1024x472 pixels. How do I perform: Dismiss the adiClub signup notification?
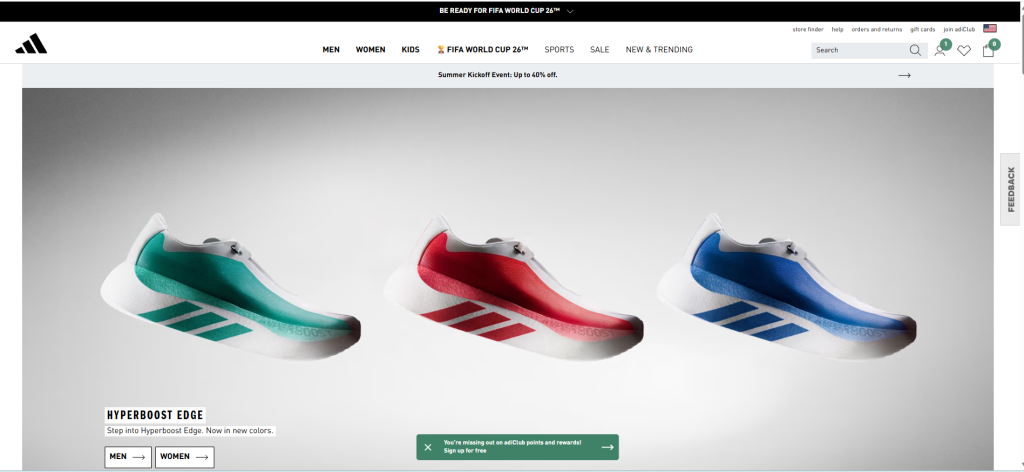pyautogui.click(x=428, y=447)
